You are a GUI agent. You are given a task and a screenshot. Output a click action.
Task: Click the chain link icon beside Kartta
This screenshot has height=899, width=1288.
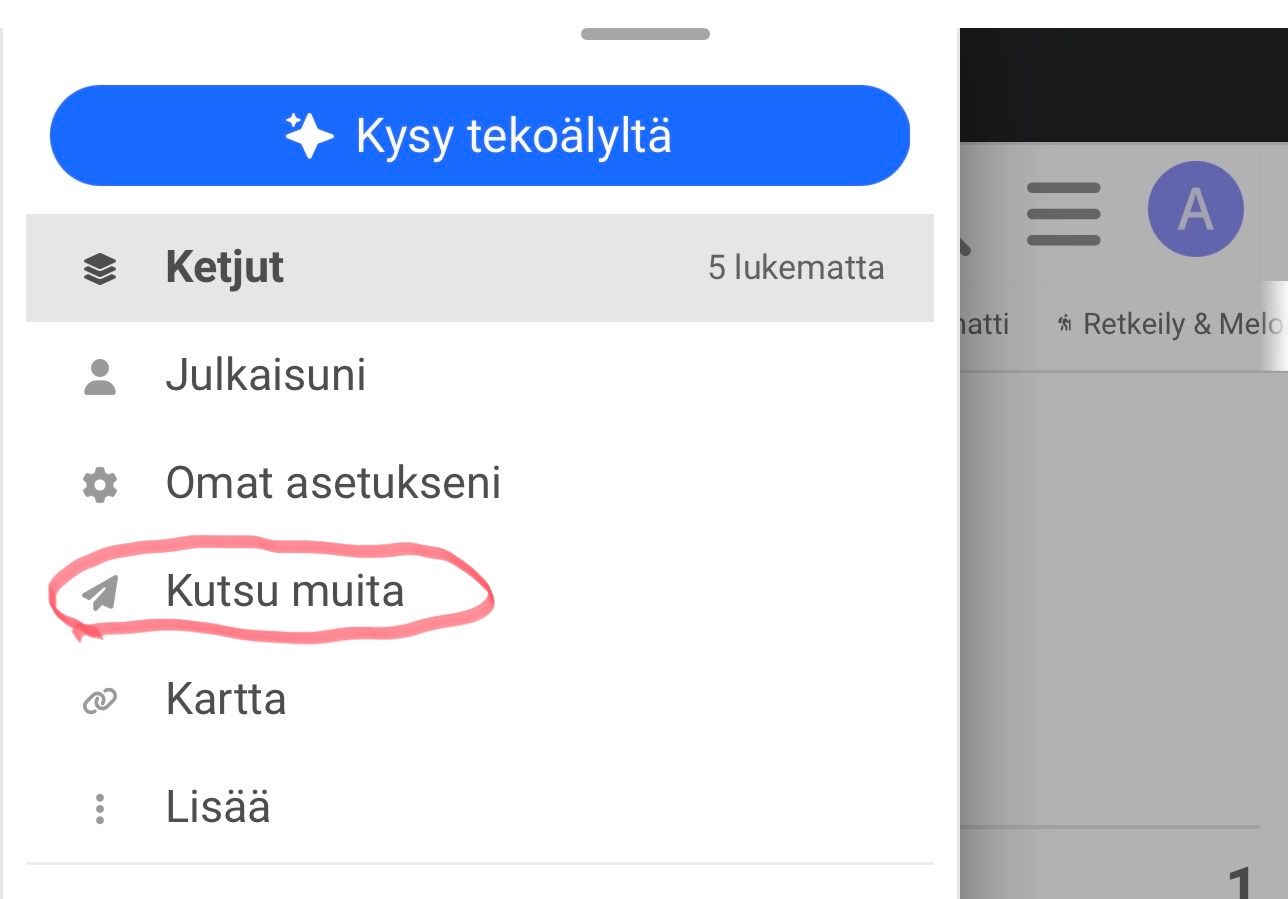pos(100,701)
